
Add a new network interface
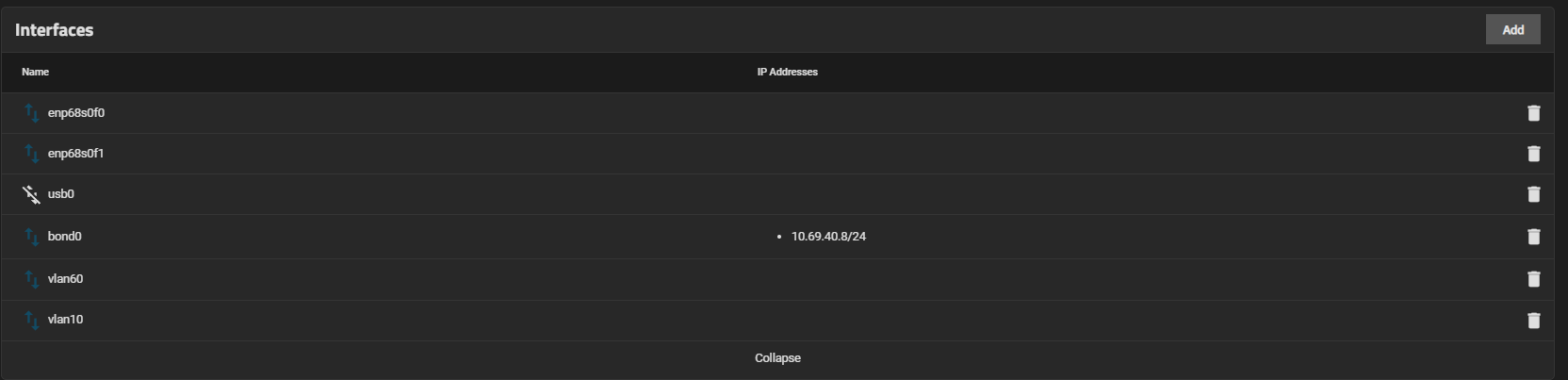click(1512, 30)
